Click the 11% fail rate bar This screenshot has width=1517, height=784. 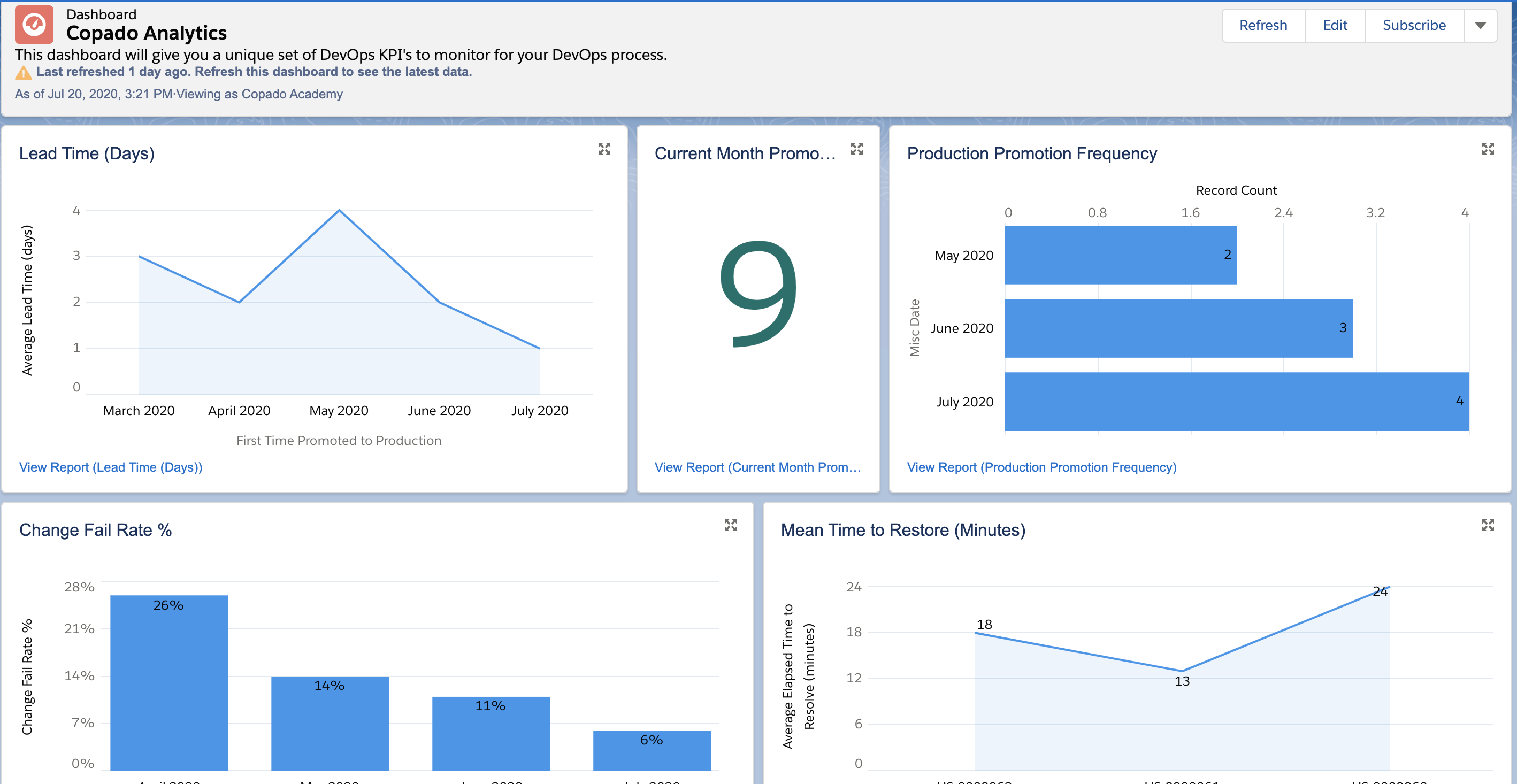coord(491,734)
